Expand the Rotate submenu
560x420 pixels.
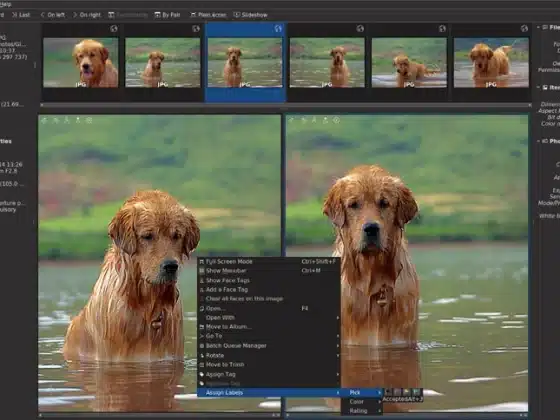point(269,356)
